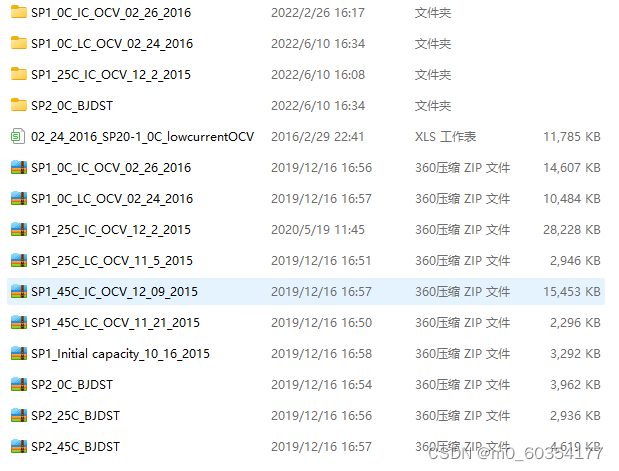
Task: Click the SP1_25C_IC_OCV_12_2_2015 folder icon
Action: (19, 74)
